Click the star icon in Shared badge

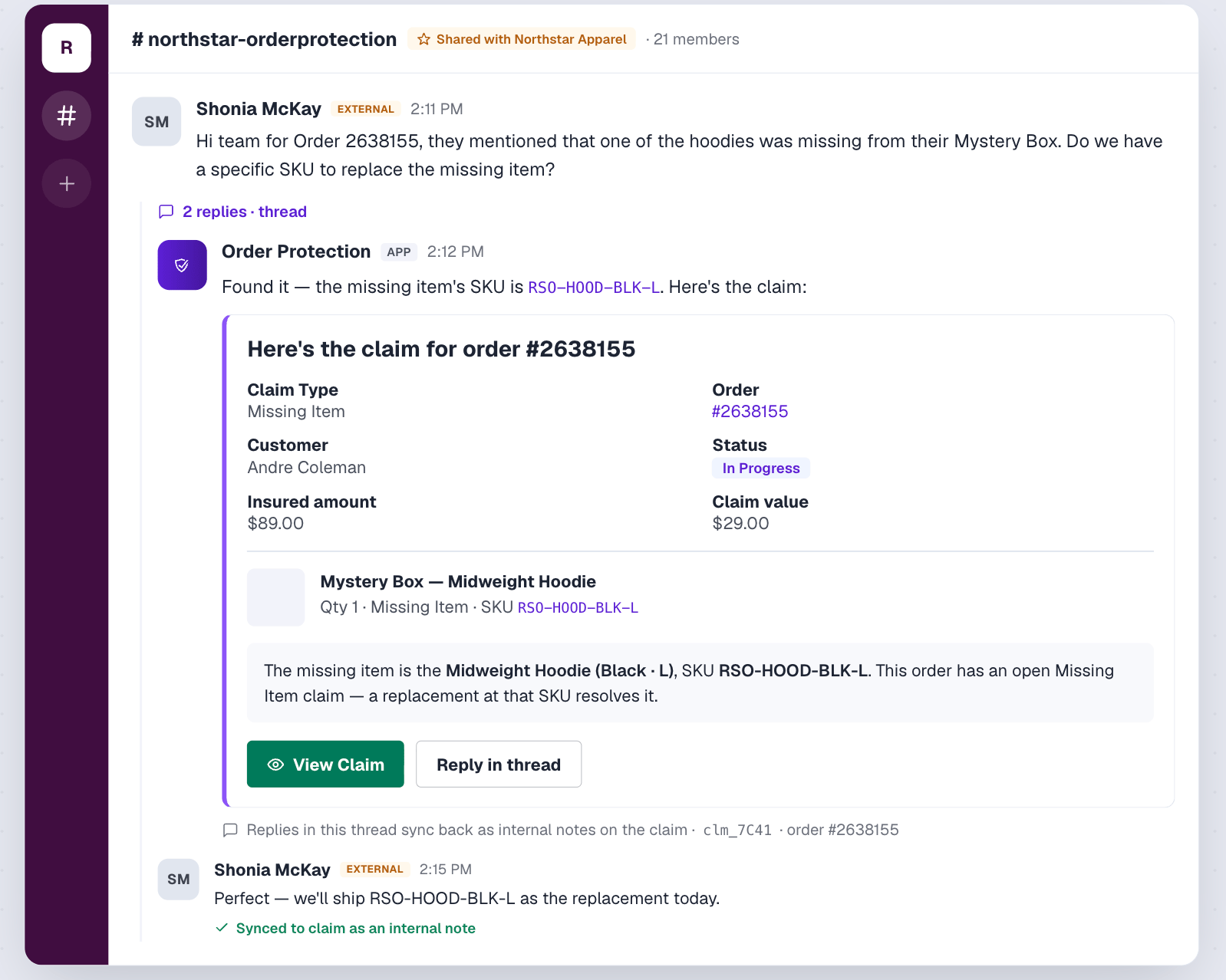click(423, 39)
